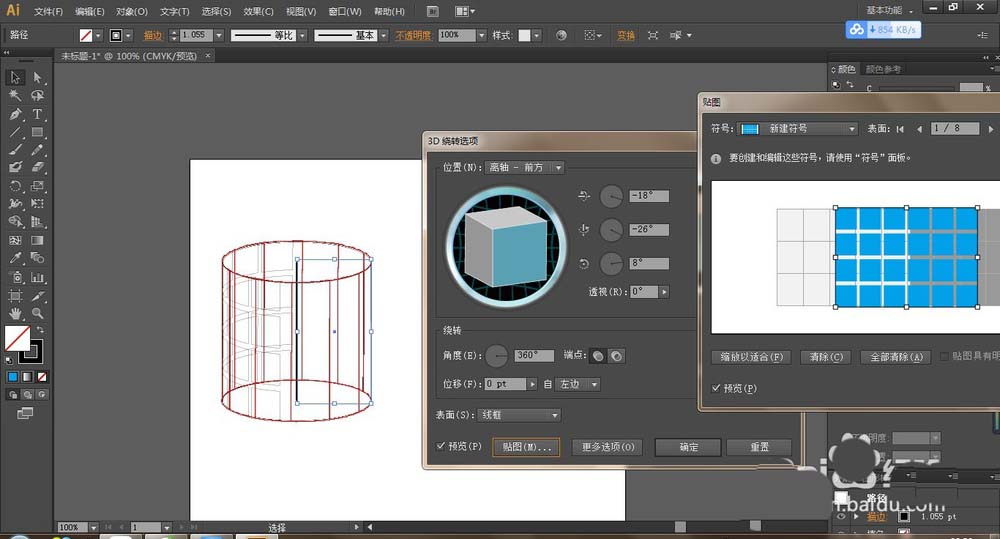The image size is (1000, 539).
Task: Select the Line Segment tool
Action: (x=15, y=132)
